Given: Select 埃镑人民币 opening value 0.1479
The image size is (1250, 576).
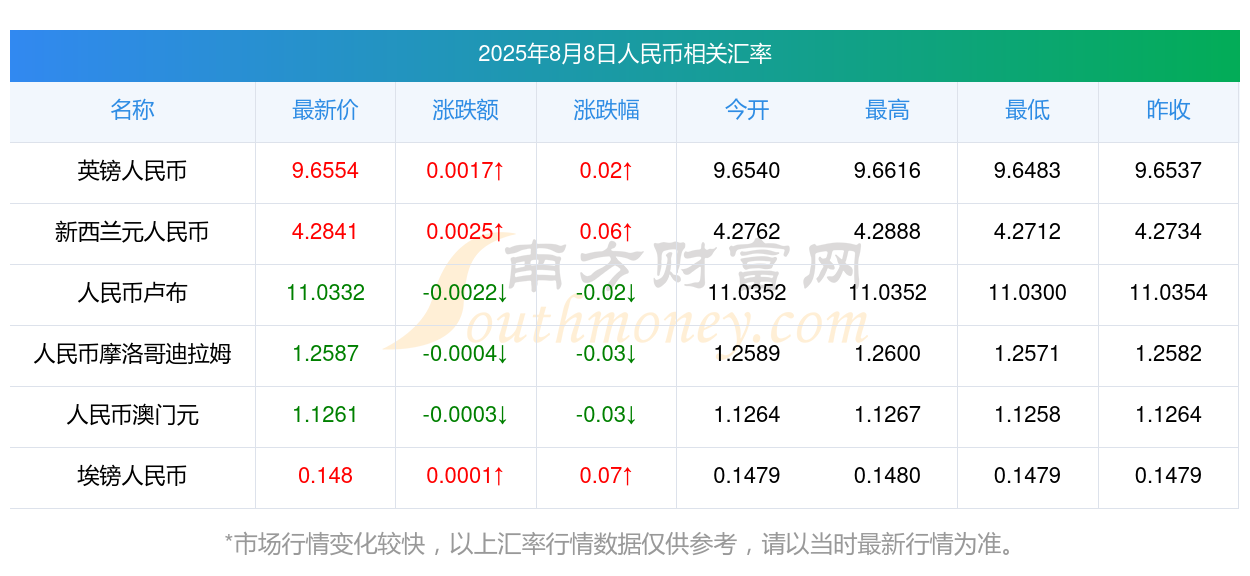Looking at the screenshot, I should click(747, 476).
